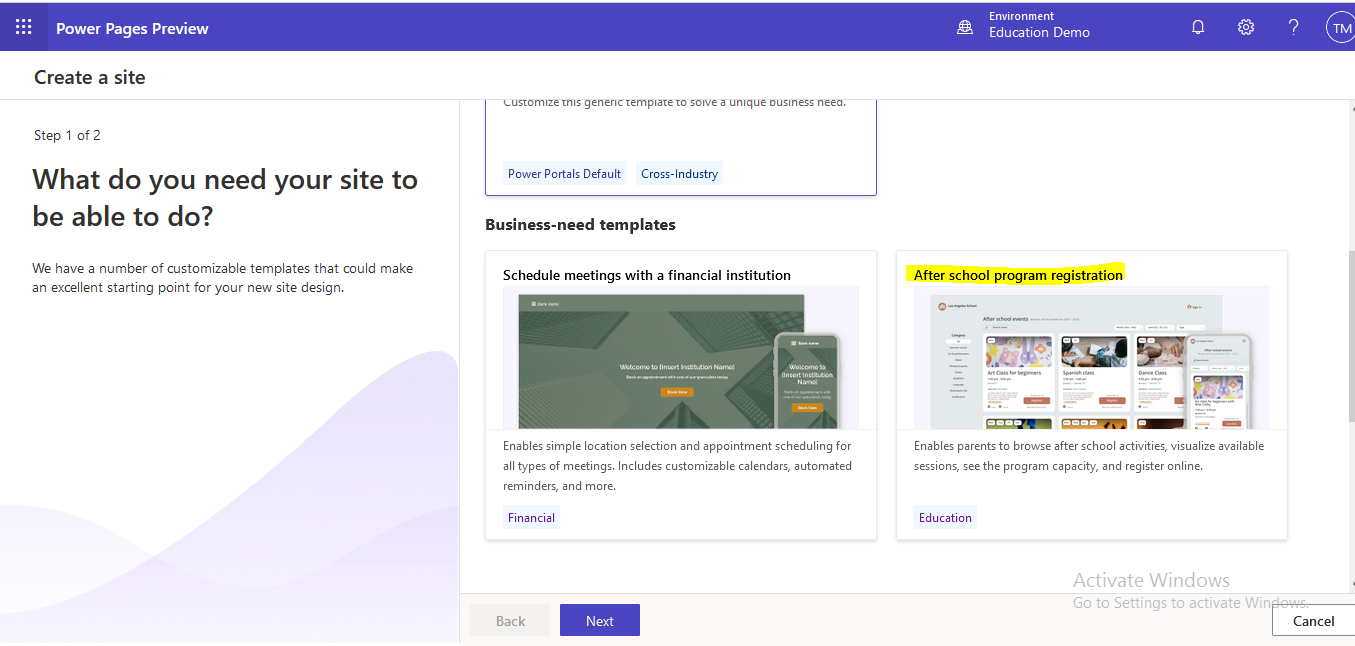Click the after school template preview image

pyautogui.click(x=1090, y=362)
